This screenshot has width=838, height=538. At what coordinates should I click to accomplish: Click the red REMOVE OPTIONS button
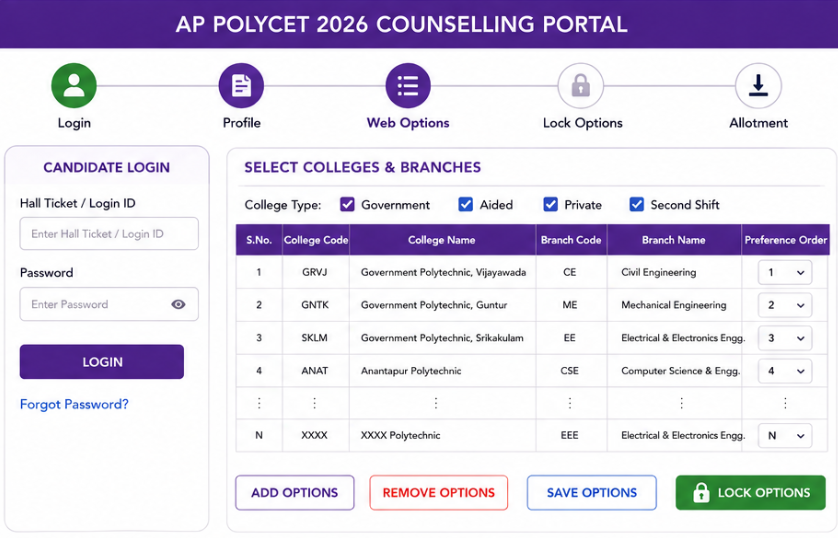[439, 493]
